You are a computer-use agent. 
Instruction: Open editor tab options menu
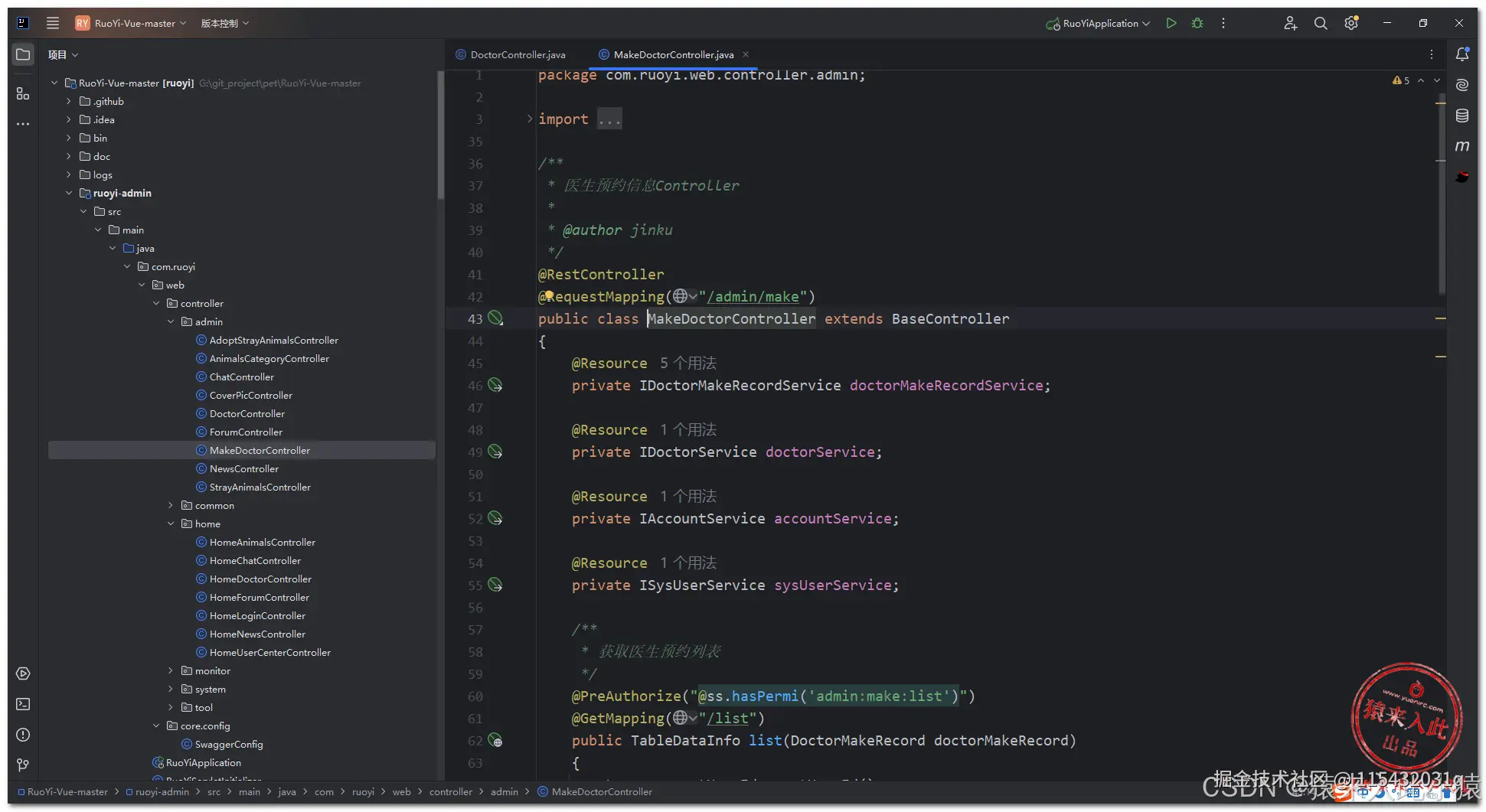[x=1432, y=54]
